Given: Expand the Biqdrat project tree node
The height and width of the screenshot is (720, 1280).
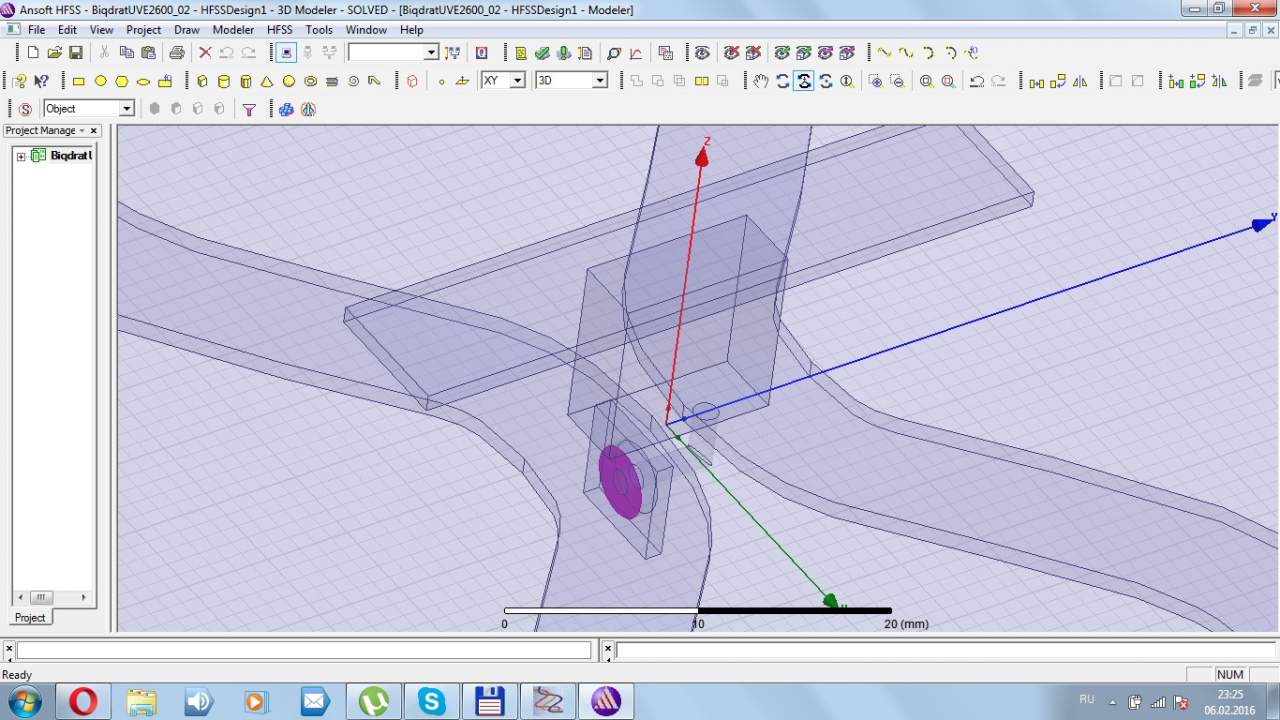Looking at the screenshot, I should tap(21, 156).
